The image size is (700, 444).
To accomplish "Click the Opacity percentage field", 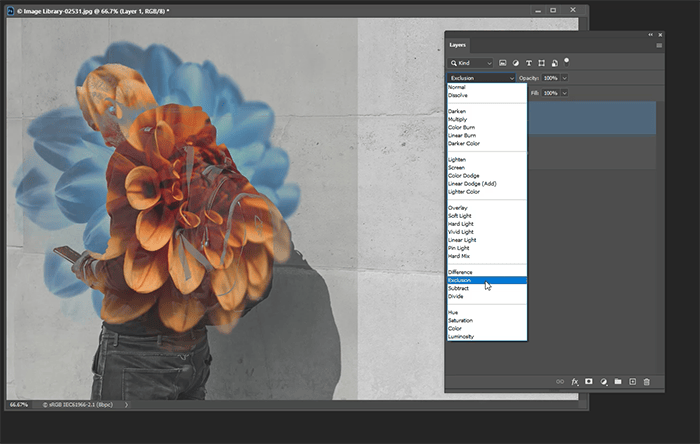I will pyautogui.click(x=549, y=77).
